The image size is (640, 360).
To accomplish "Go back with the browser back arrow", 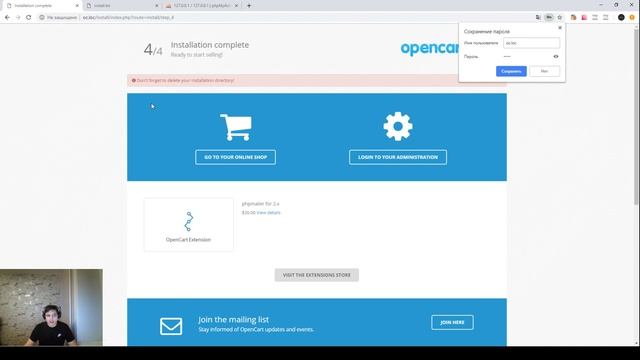I will [7, 18].
